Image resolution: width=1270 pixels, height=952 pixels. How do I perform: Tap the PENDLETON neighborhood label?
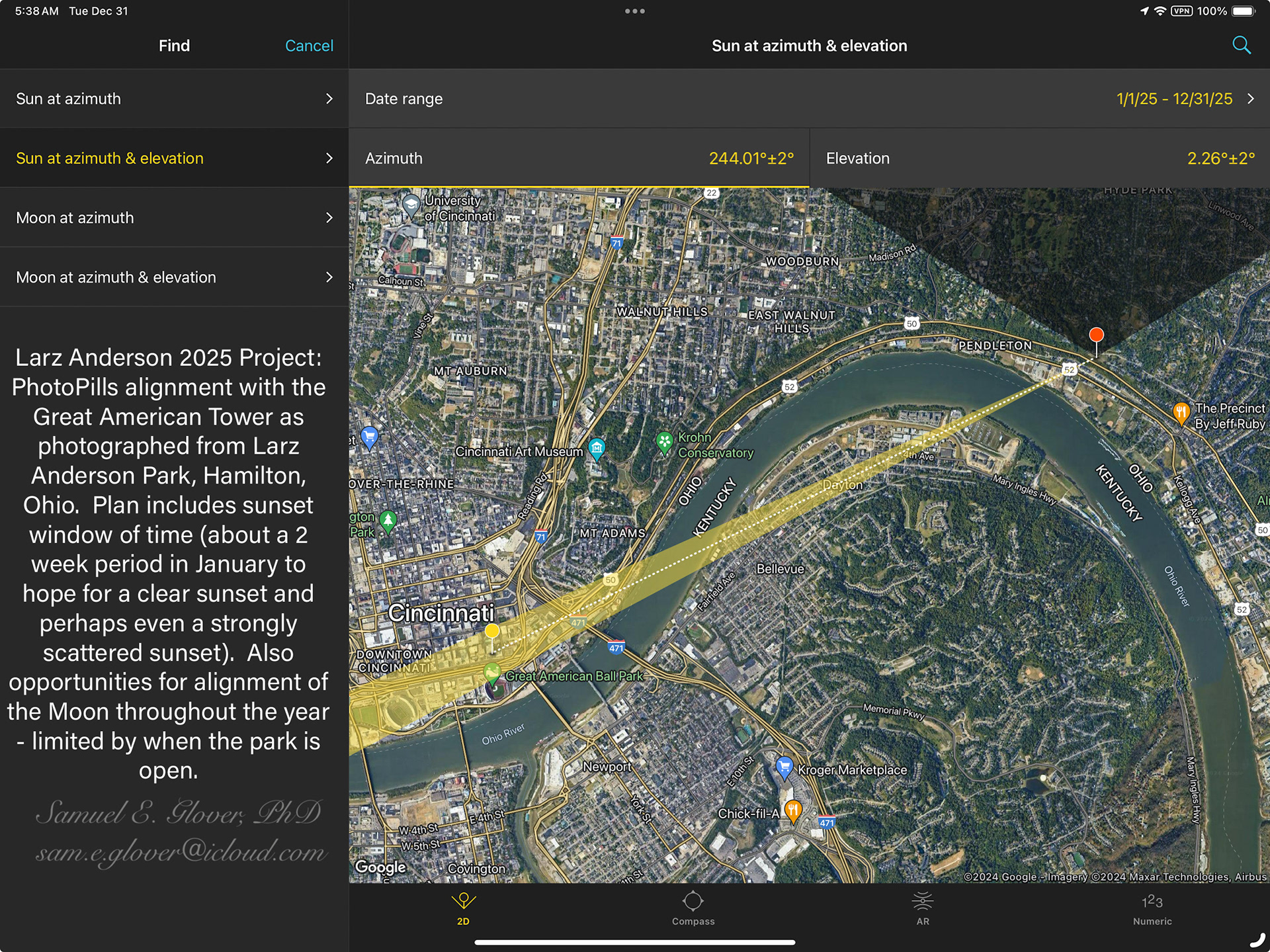995,345
